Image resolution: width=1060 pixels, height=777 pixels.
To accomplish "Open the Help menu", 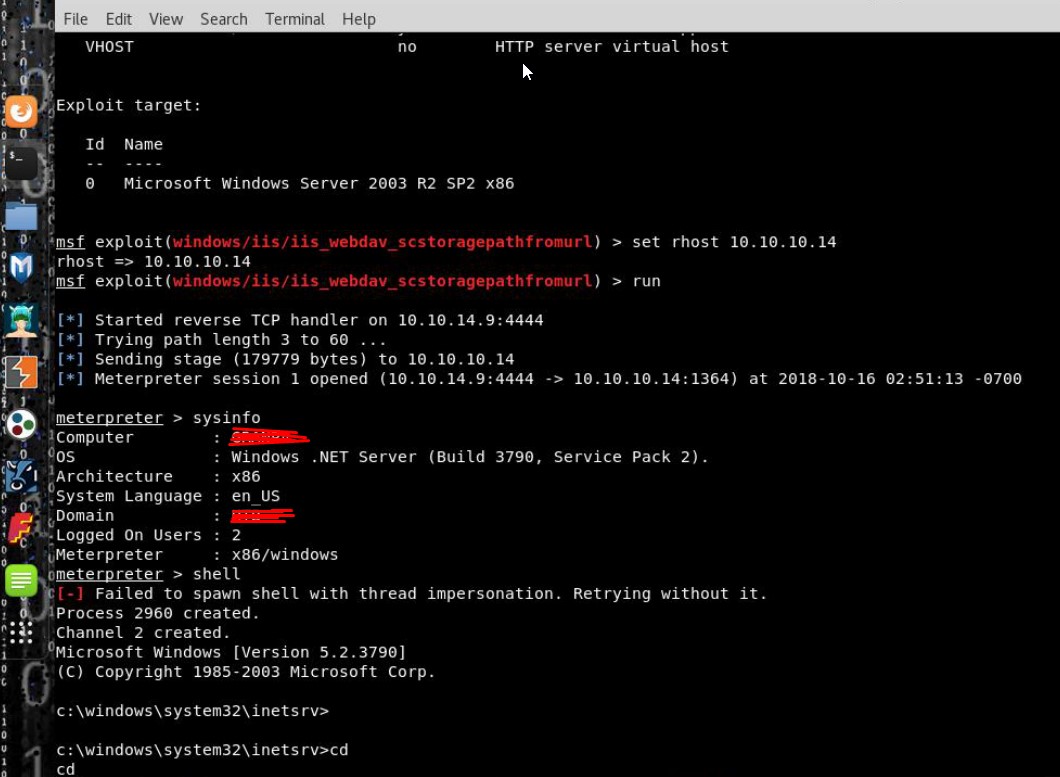I will [359, 19].
